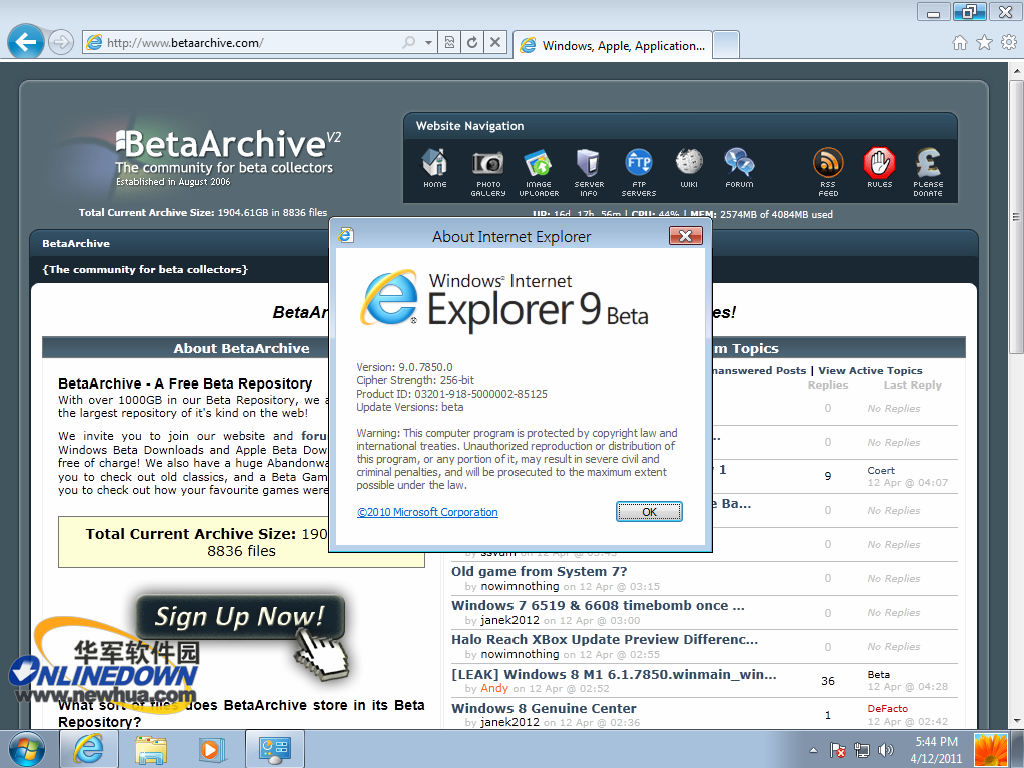Open topic 'Old game from System 7?'
The height and width of the screenshot is (768, 1024).
point(539,571)
